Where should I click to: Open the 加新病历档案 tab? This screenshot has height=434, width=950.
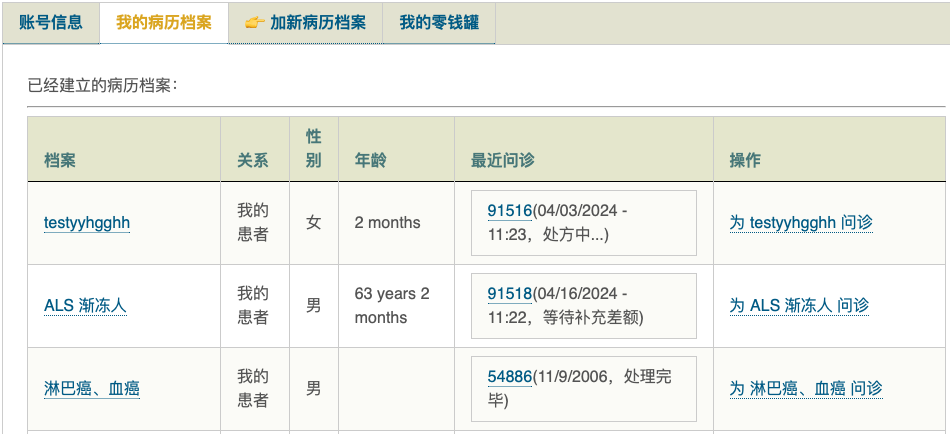pos(317,22)
